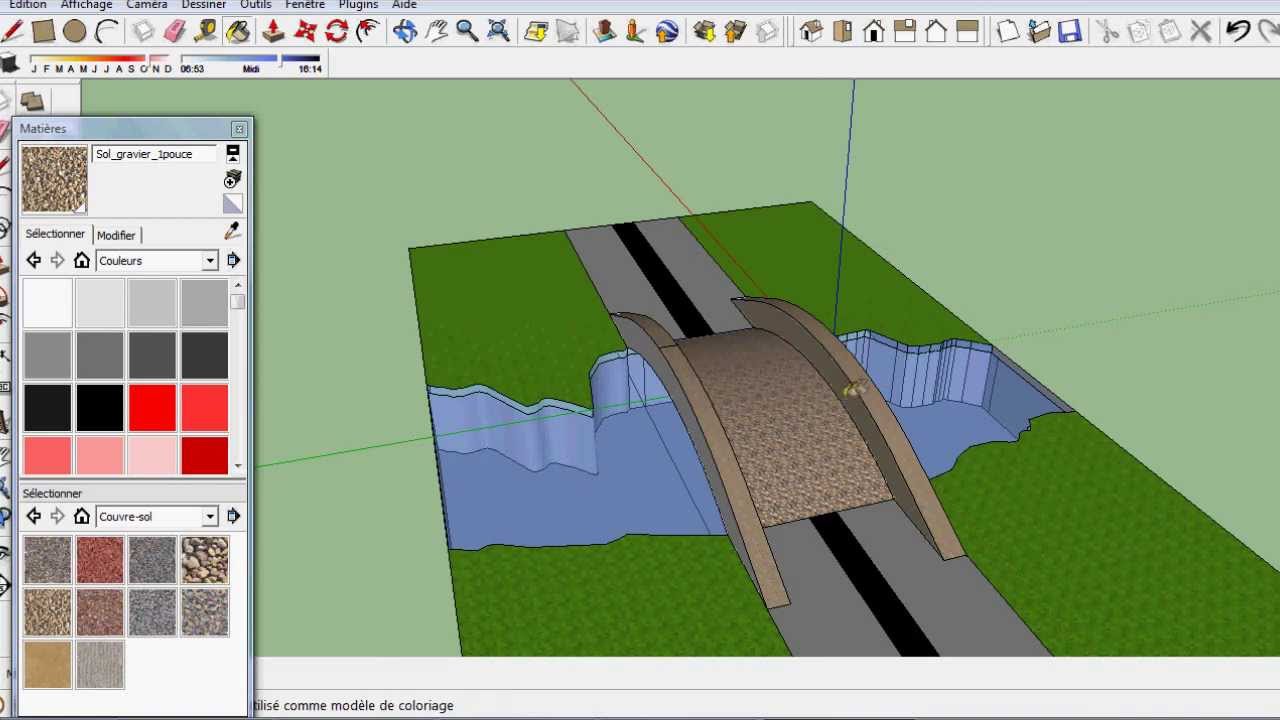Open the Plugins menu
1280x720 pixels.
[358, 5]
